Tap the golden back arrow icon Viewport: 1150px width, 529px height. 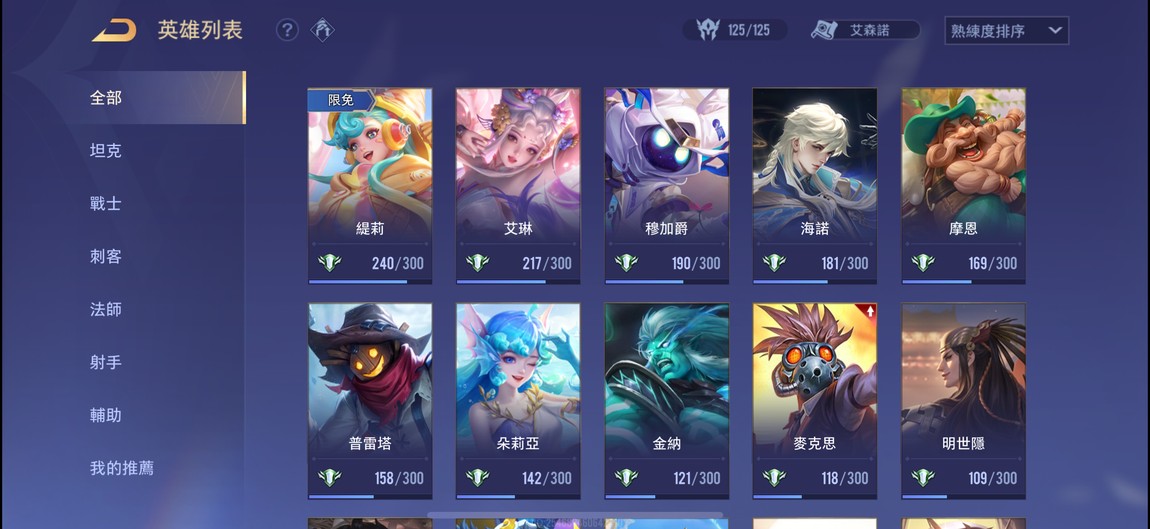[x=114, y=31]
